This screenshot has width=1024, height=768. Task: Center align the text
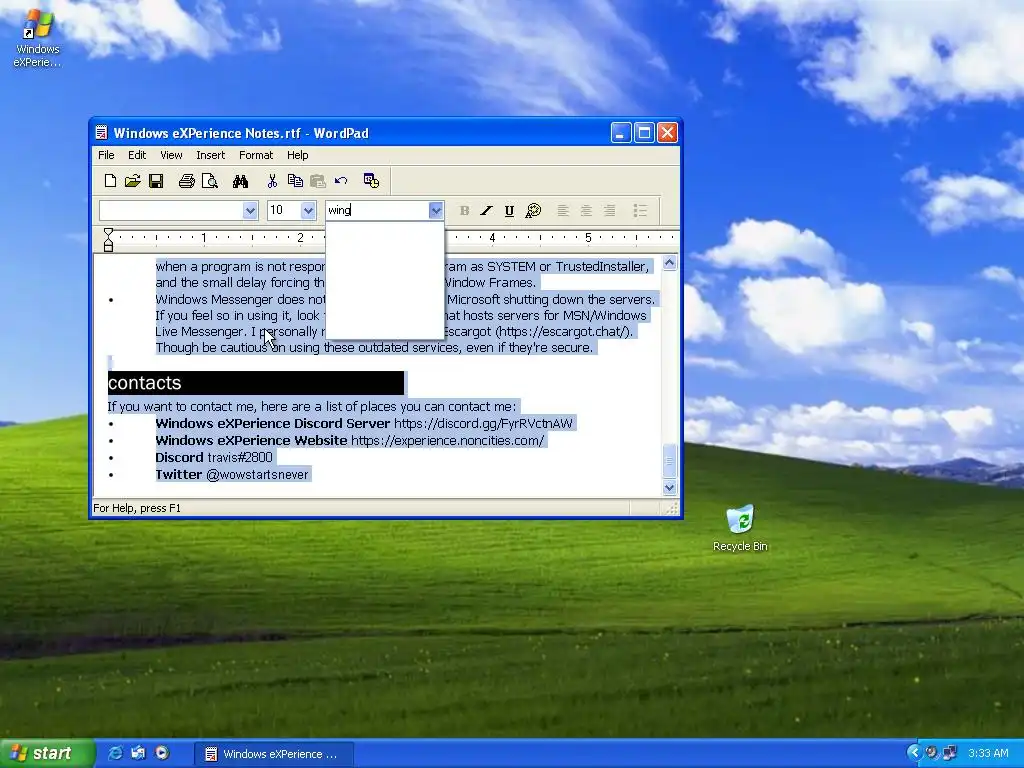[x=586, y=210]
